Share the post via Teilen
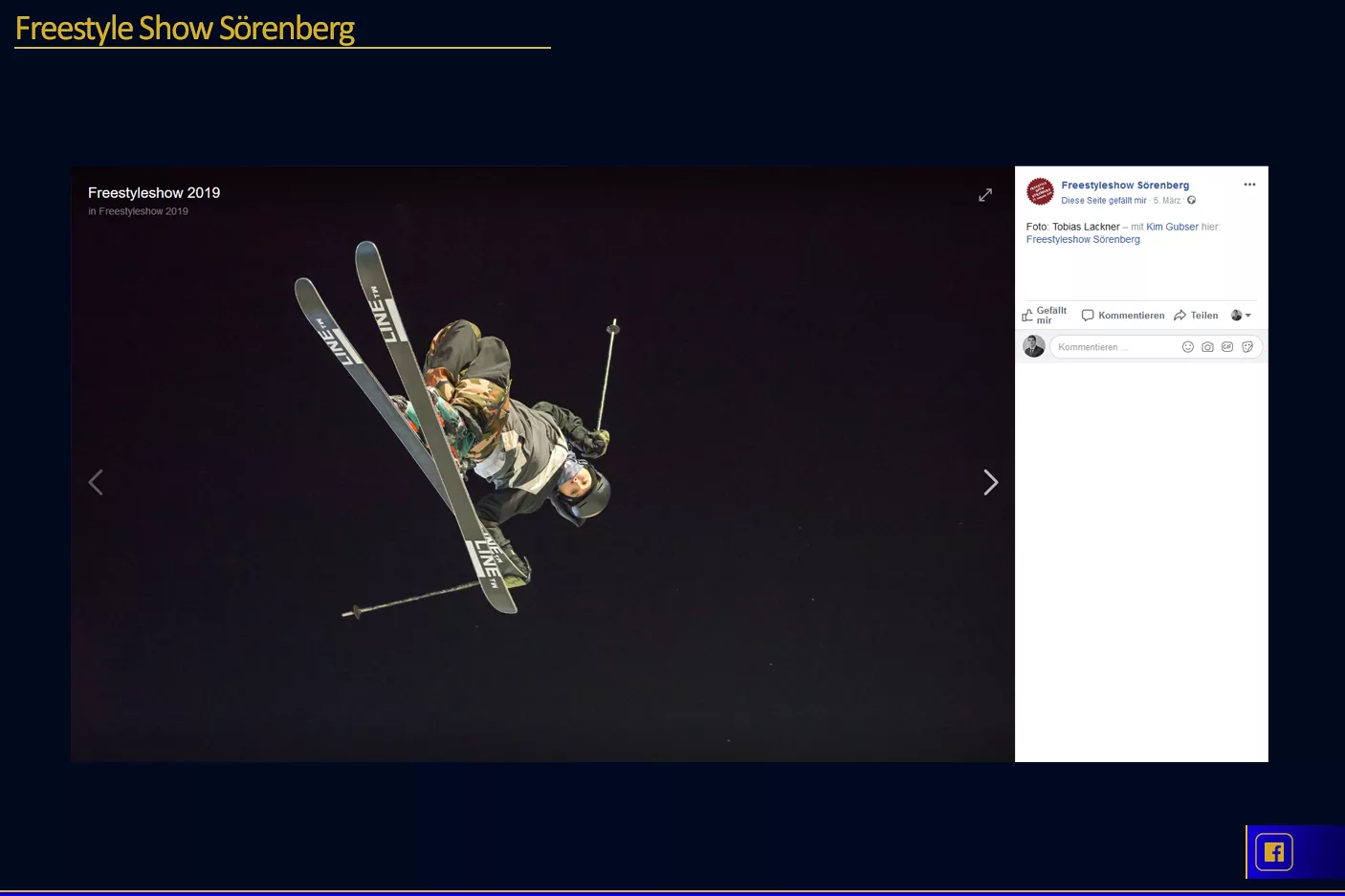 1196,316
